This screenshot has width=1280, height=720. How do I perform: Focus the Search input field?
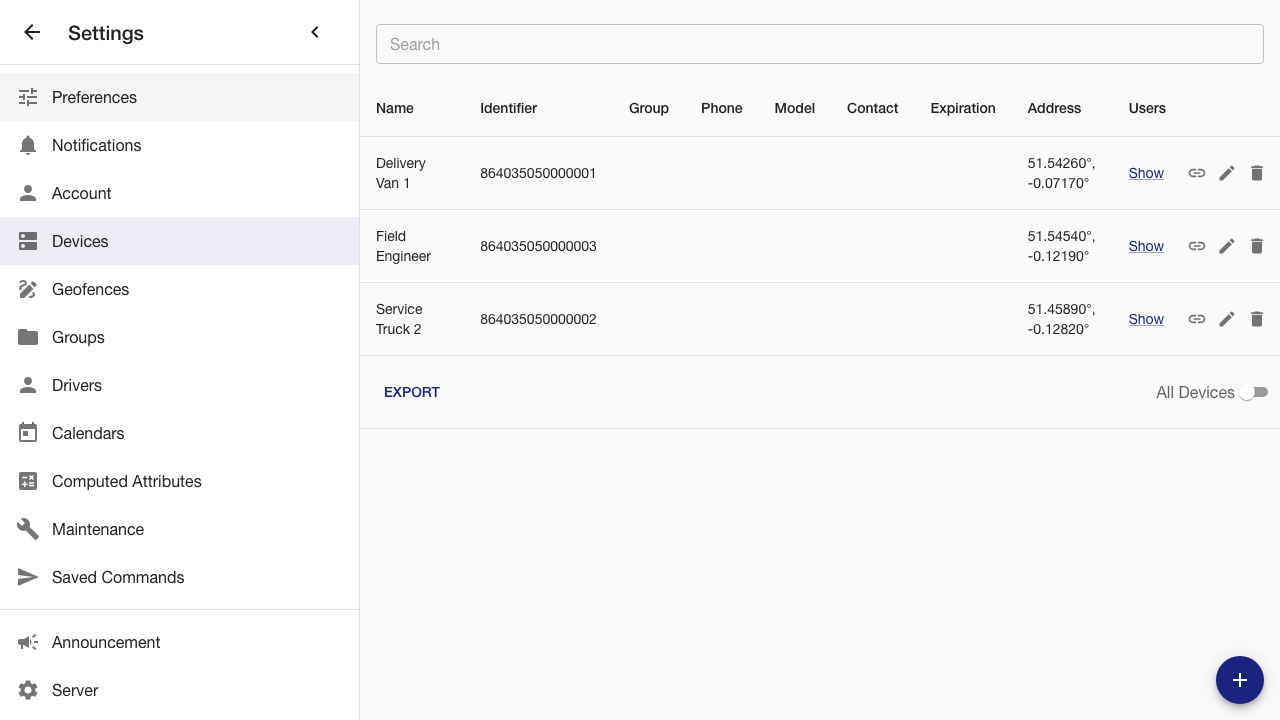(820, 44)
